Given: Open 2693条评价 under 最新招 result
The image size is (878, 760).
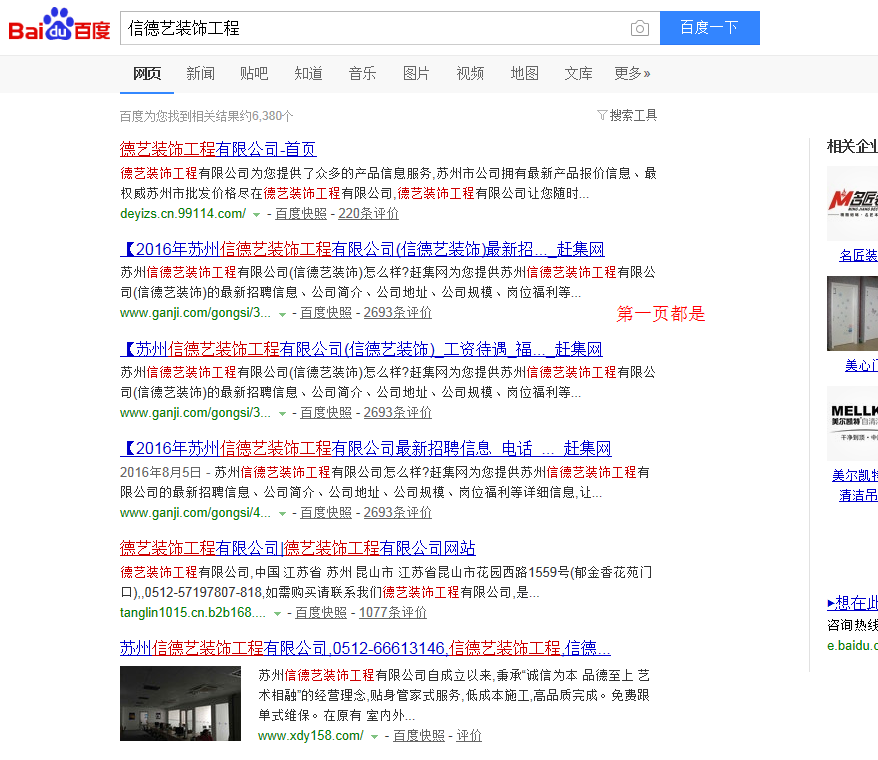Looking at the screenshot, I should coord(398,313).
